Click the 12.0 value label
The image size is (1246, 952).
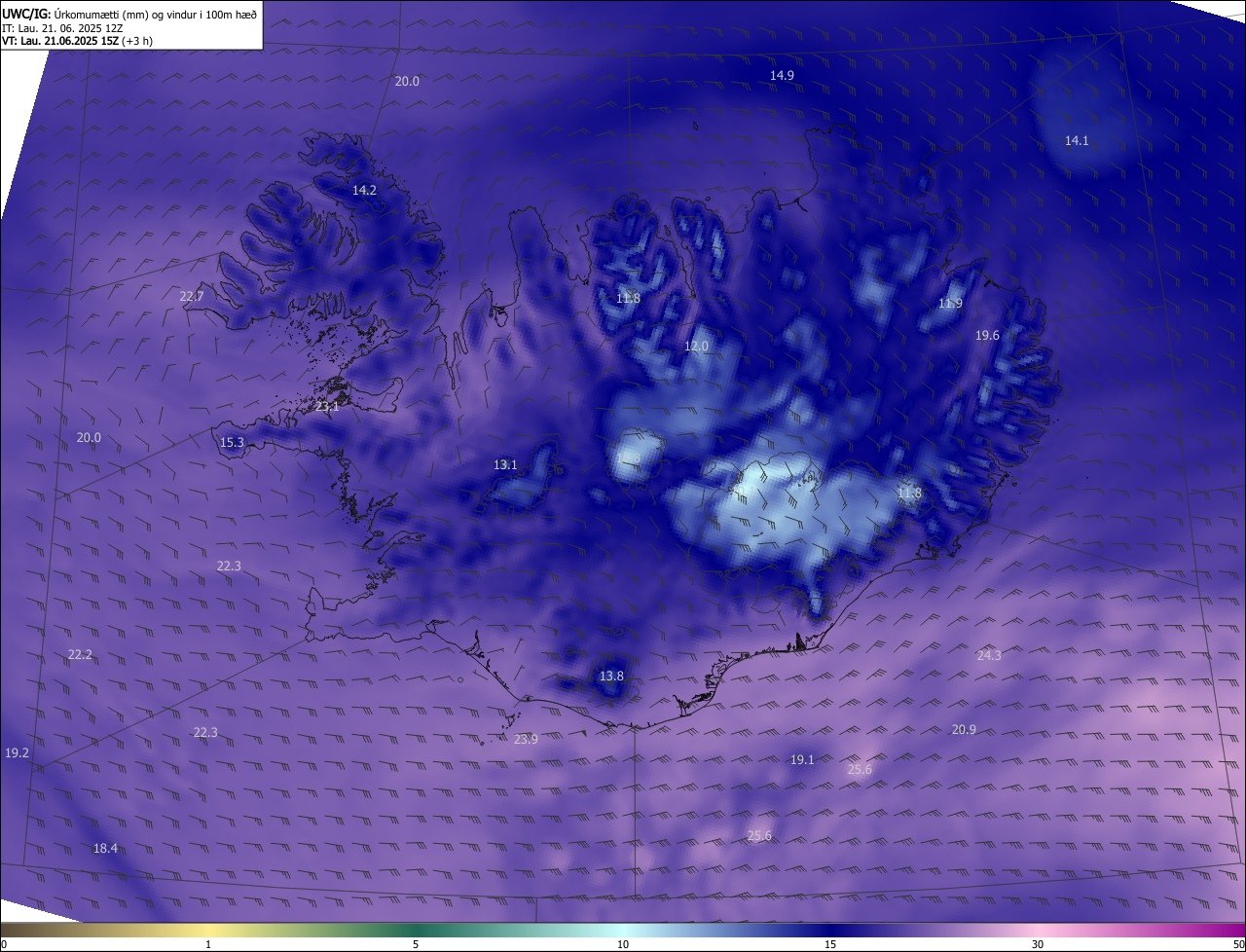(696, 346)
